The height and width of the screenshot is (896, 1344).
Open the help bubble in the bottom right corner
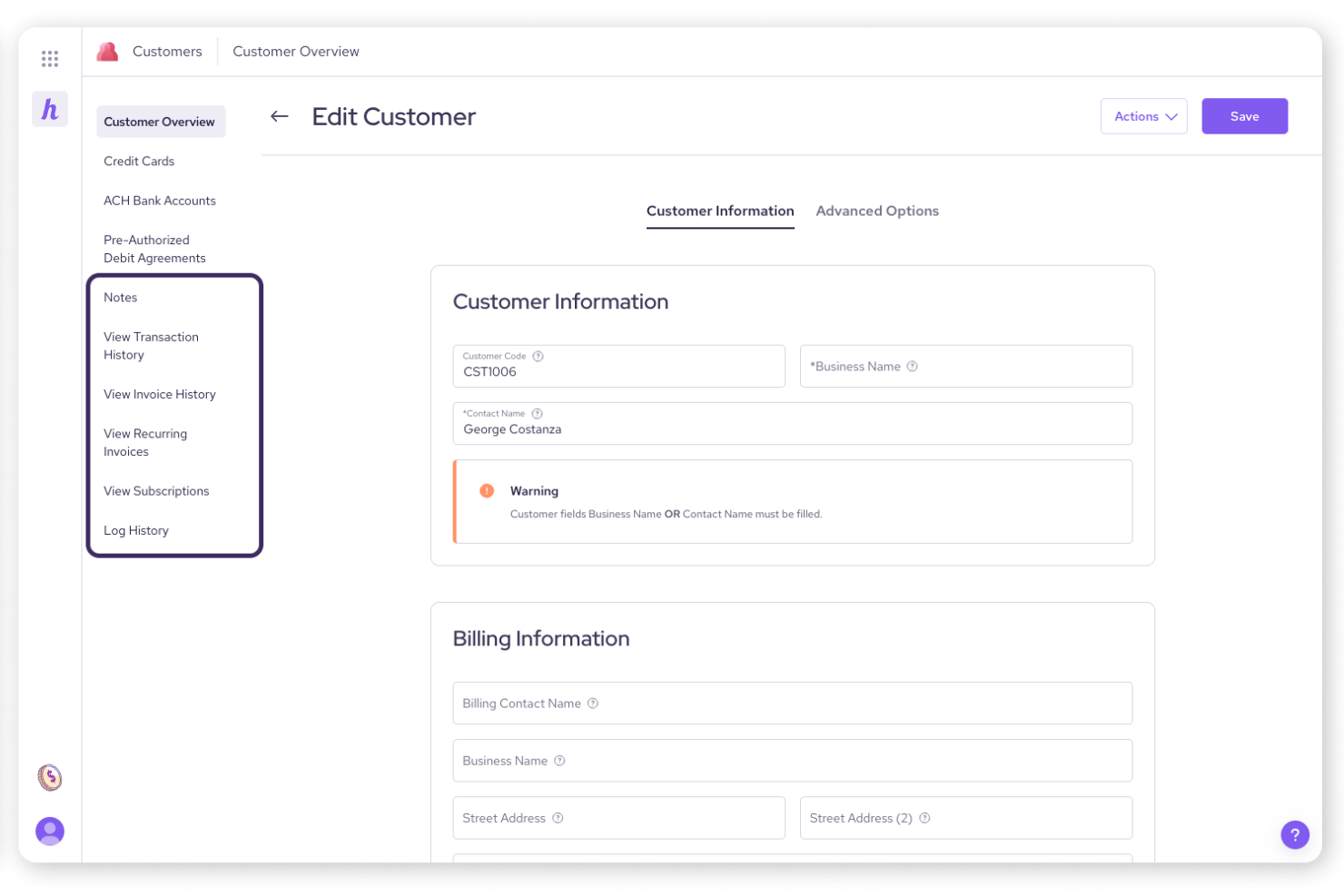[1295, 834]
